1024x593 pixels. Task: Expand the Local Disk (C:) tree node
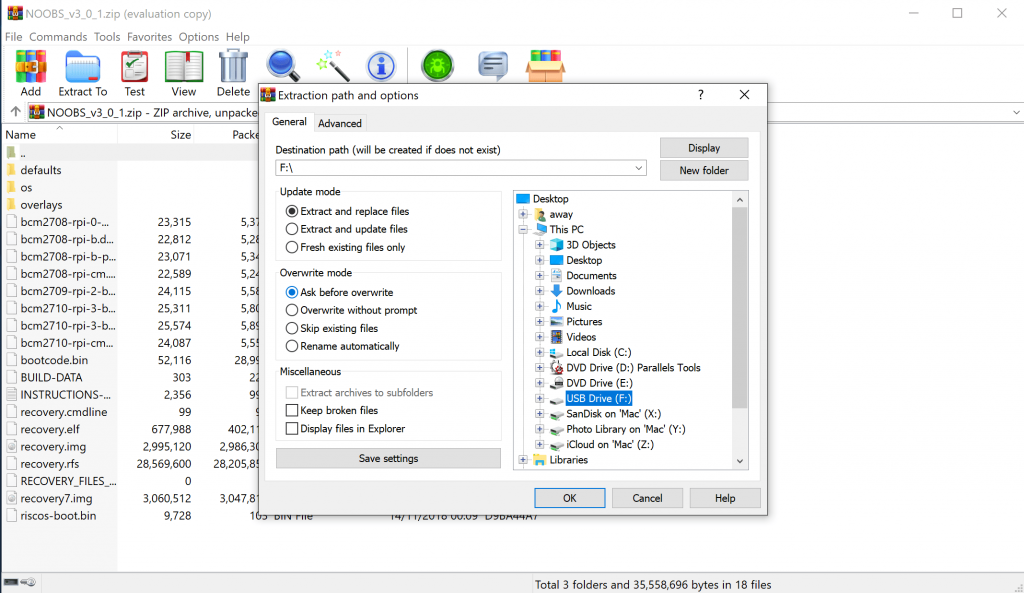[x=540, y=353]
